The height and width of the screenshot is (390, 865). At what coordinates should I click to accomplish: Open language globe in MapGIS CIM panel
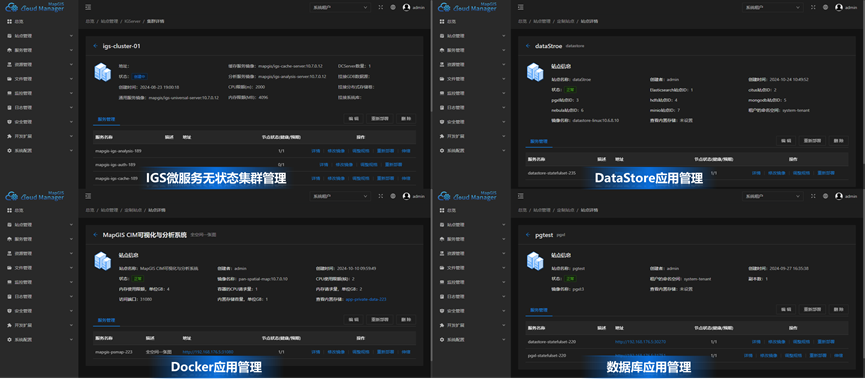[393, 196]
